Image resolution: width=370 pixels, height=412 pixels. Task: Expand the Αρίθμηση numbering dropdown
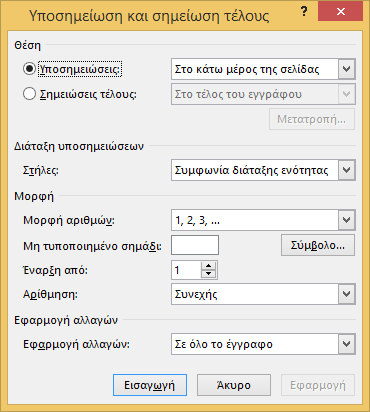pyautogui.click(x=347, y=294)
